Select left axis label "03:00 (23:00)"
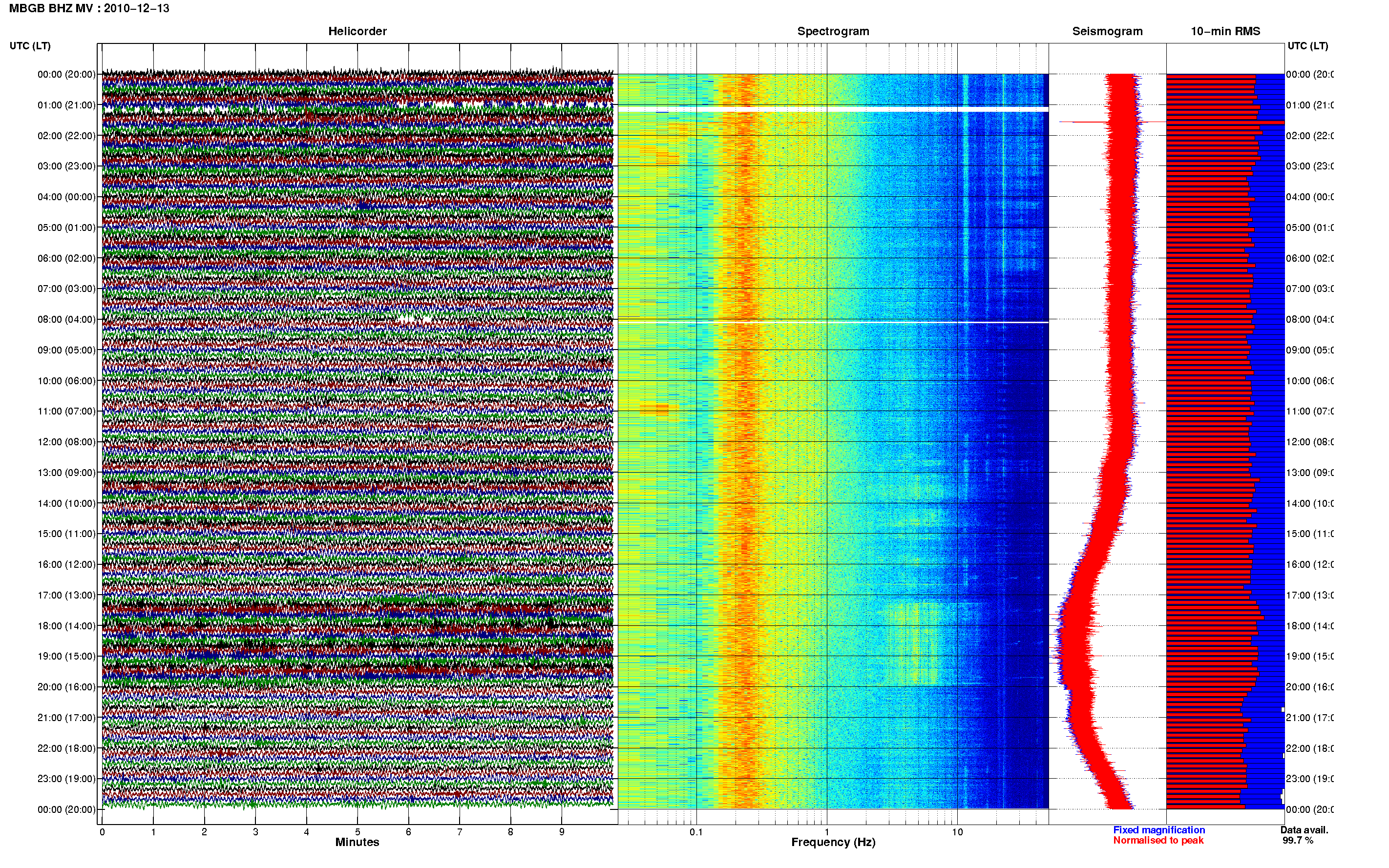The width and height of the screenshot is (1389, 868). 66,166
